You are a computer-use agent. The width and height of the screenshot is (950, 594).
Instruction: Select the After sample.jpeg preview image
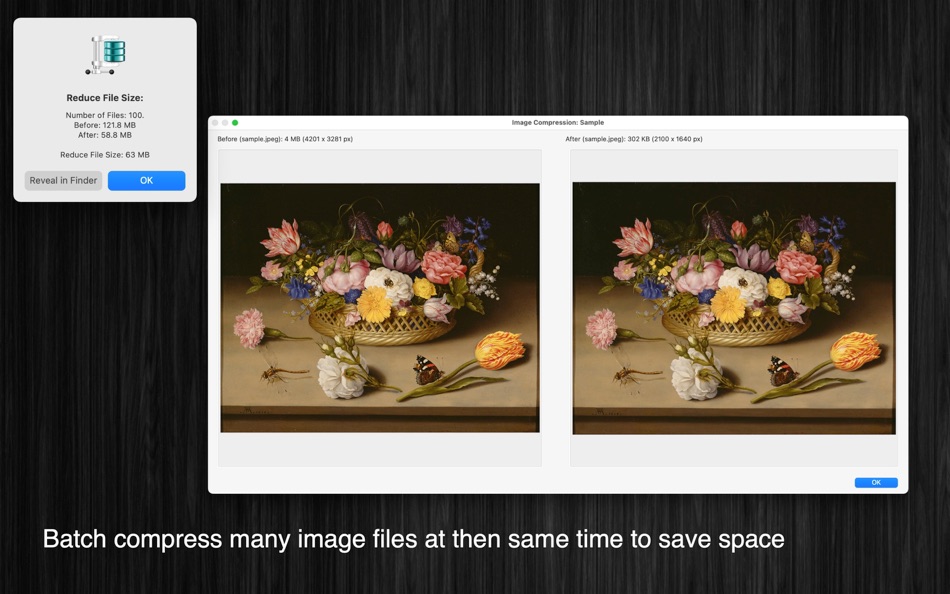(734, 308)
